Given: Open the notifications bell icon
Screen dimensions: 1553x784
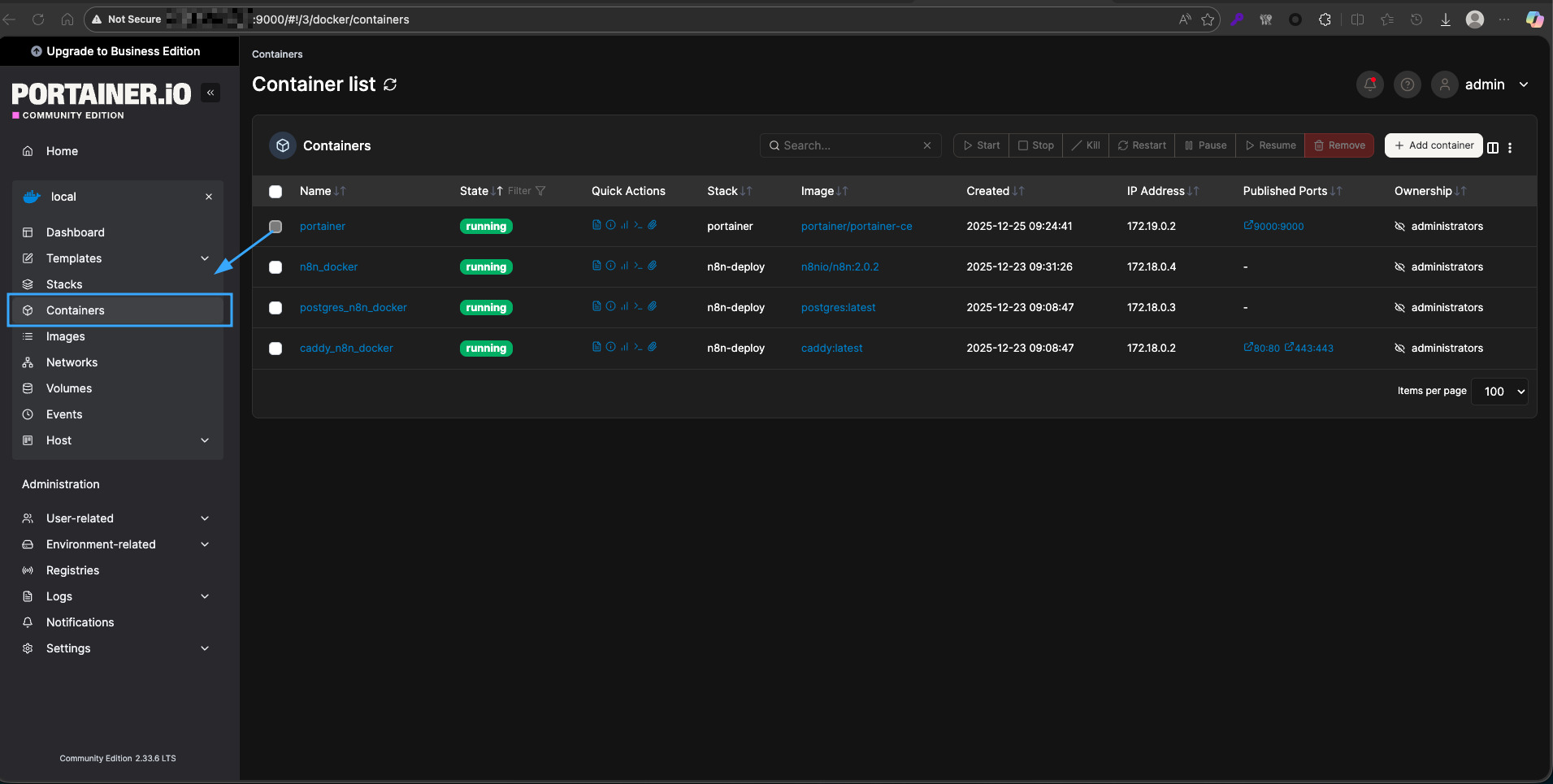Looking at the screenshot, I should coord(1370,84).
